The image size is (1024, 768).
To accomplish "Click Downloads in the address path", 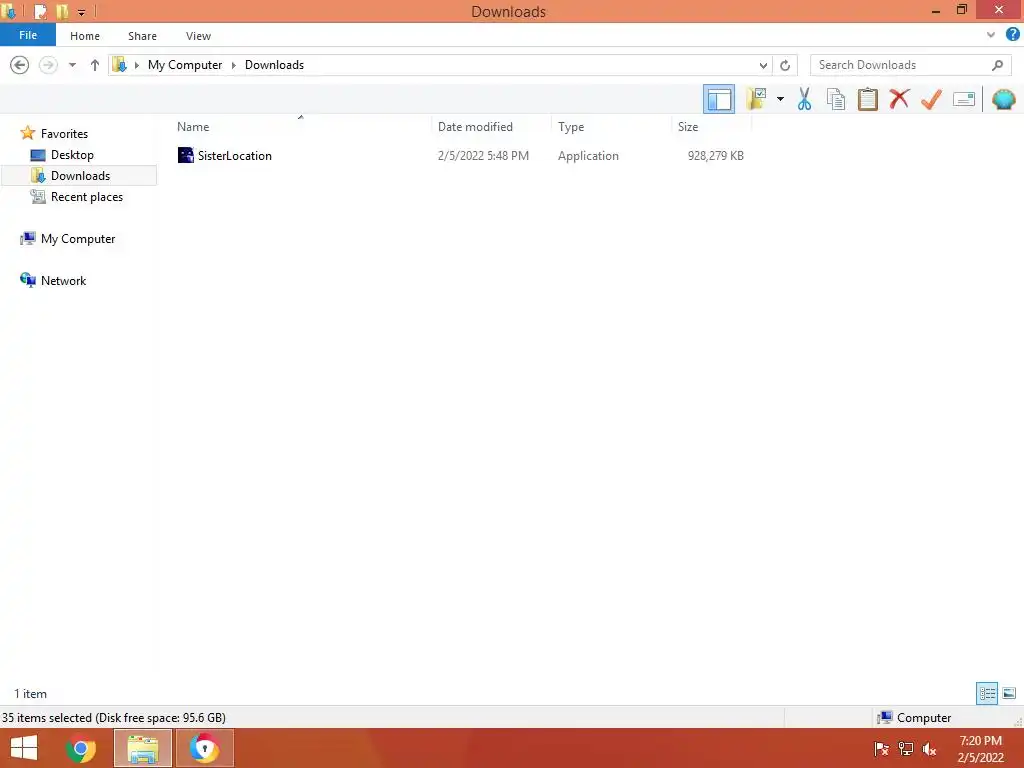I will [x=274, y=65].
